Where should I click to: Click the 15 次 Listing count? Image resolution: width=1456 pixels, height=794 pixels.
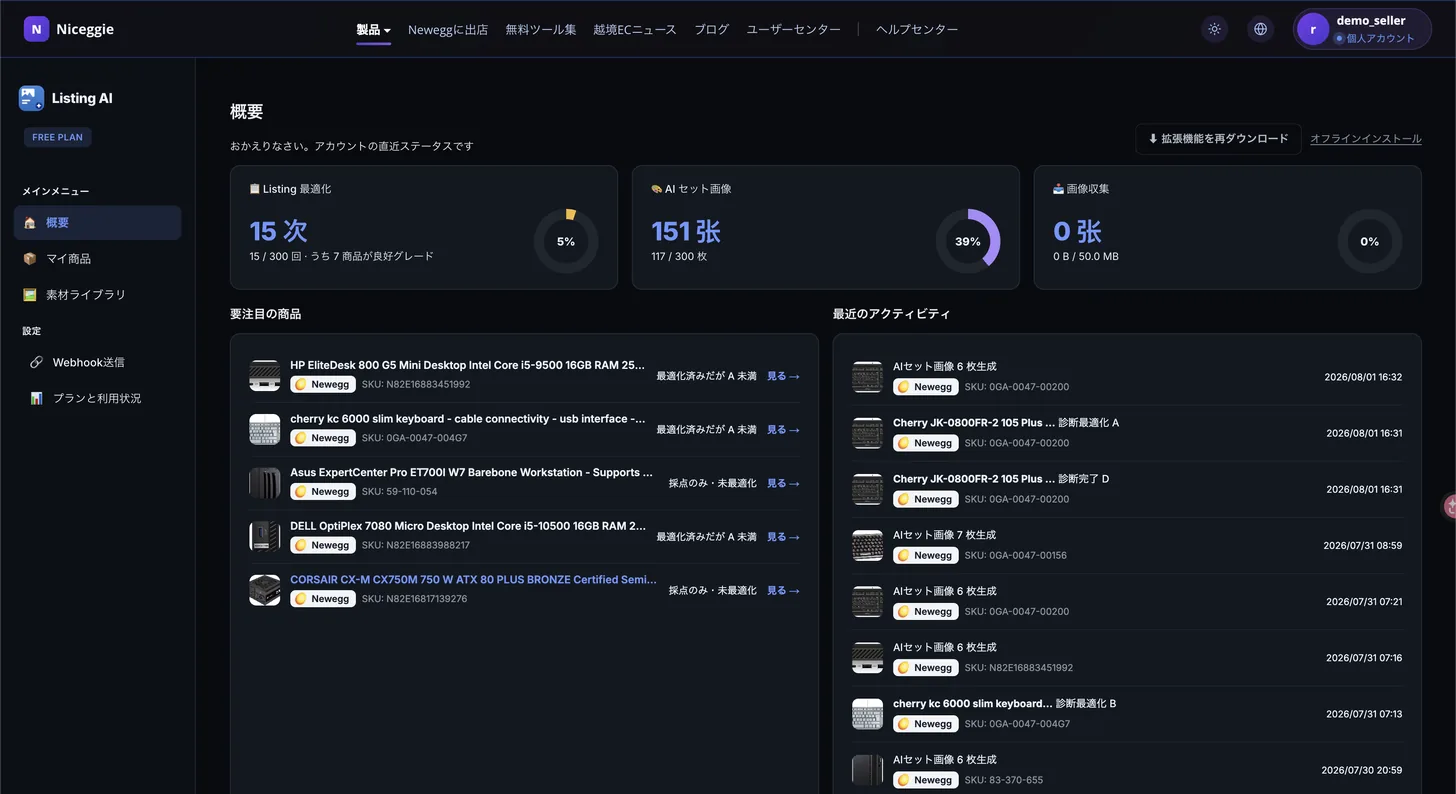[279, 231]
